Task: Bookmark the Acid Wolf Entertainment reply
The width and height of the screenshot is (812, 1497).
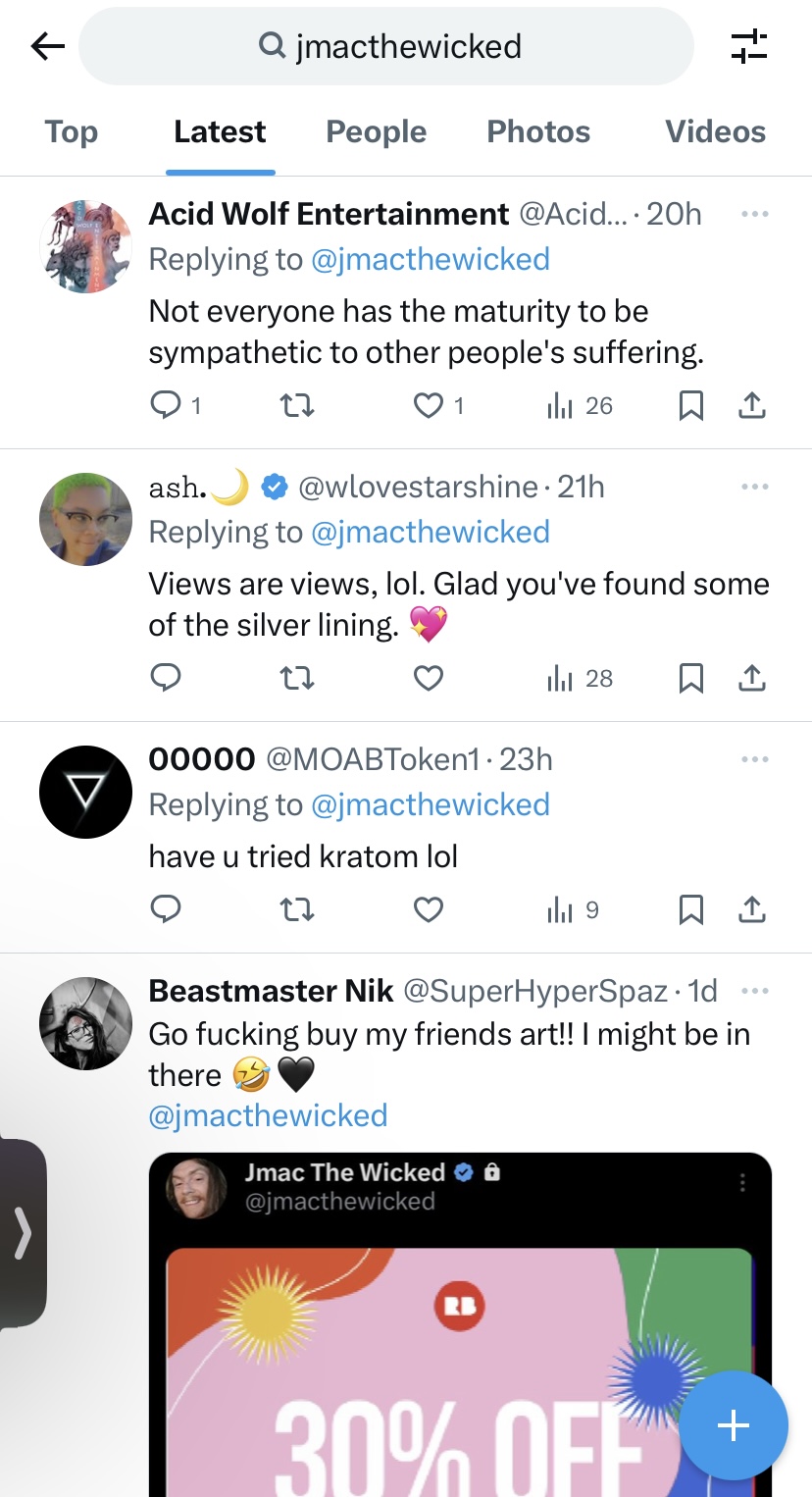Action: [691, 405]
